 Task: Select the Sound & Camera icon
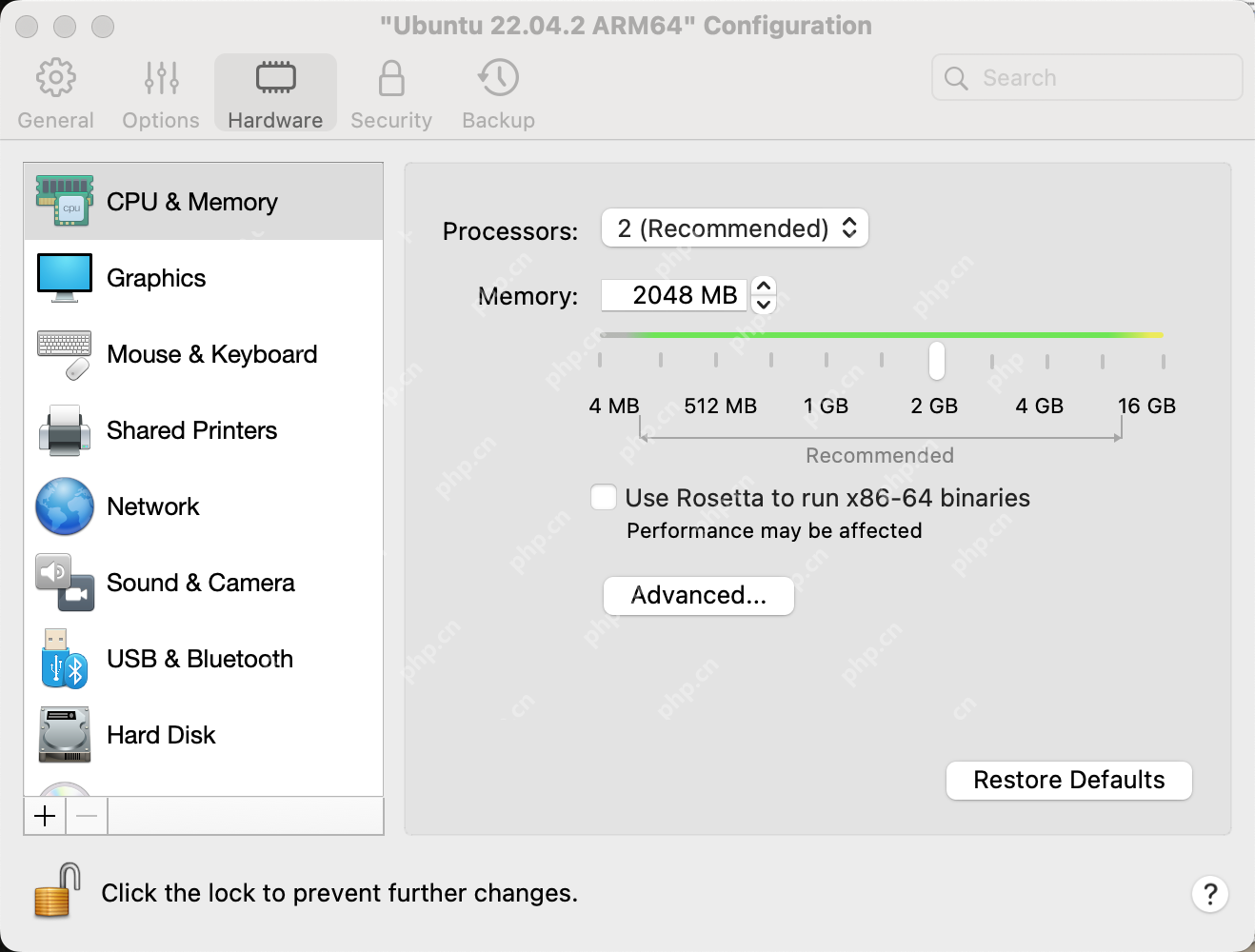pos(65,583)
